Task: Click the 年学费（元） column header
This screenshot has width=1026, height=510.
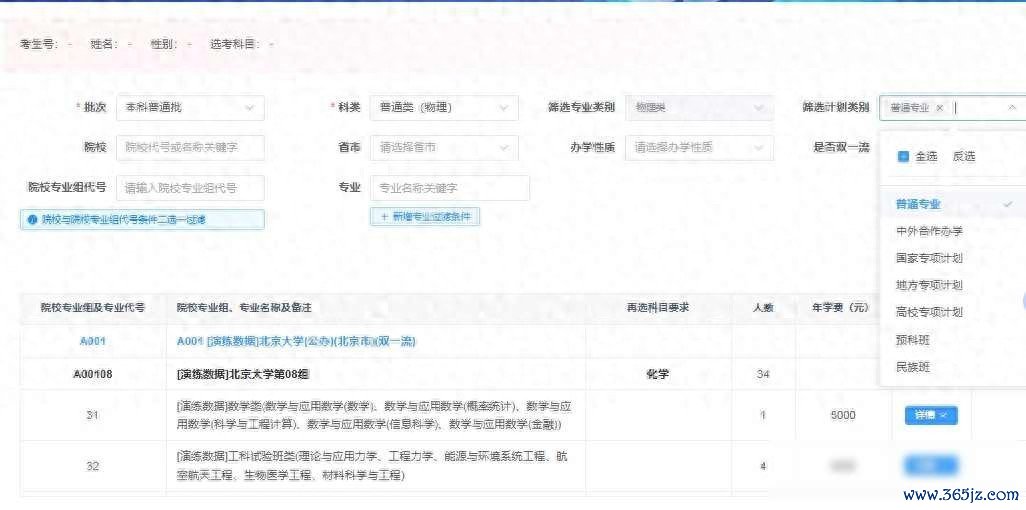Action: [841, 306]
